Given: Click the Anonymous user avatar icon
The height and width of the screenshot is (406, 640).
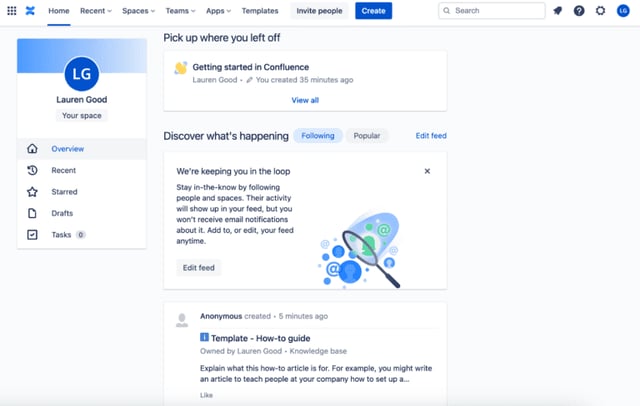Looking at the screenshot, I should 182,320.
